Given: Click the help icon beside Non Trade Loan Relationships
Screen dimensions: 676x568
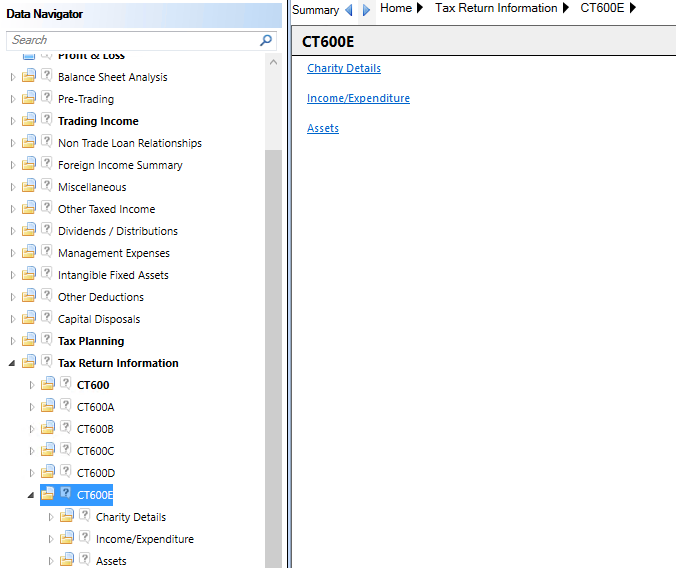Looking at the screenshot, I should point(47,141).
